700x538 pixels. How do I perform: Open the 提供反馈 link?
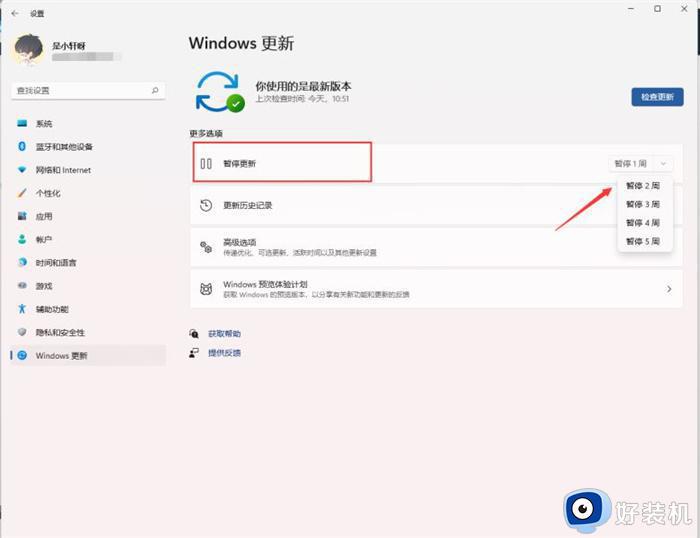[x=225, y=353]
